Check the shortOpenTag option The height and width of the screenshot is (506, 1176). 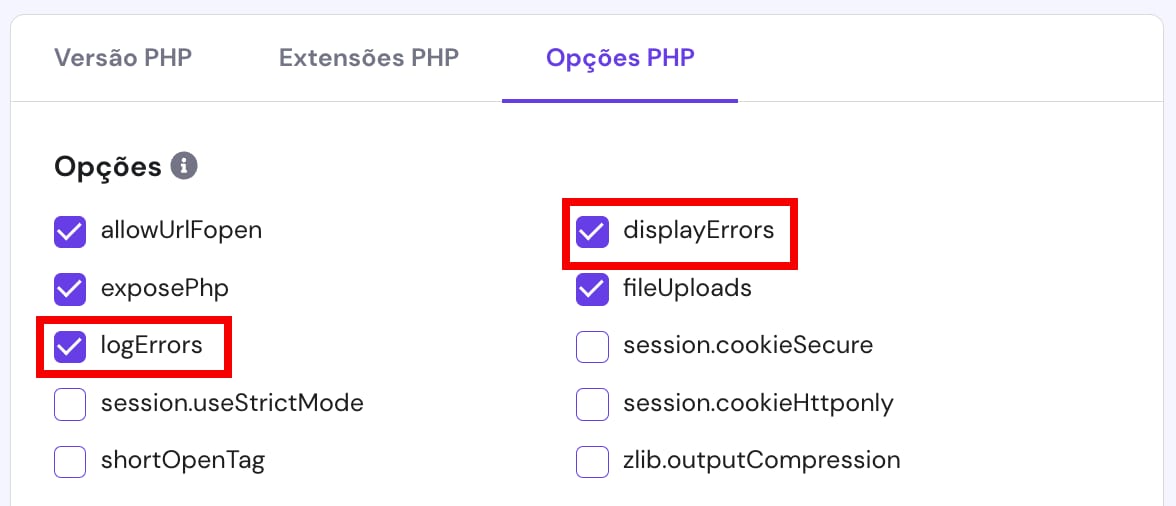[x=70, y=462]
